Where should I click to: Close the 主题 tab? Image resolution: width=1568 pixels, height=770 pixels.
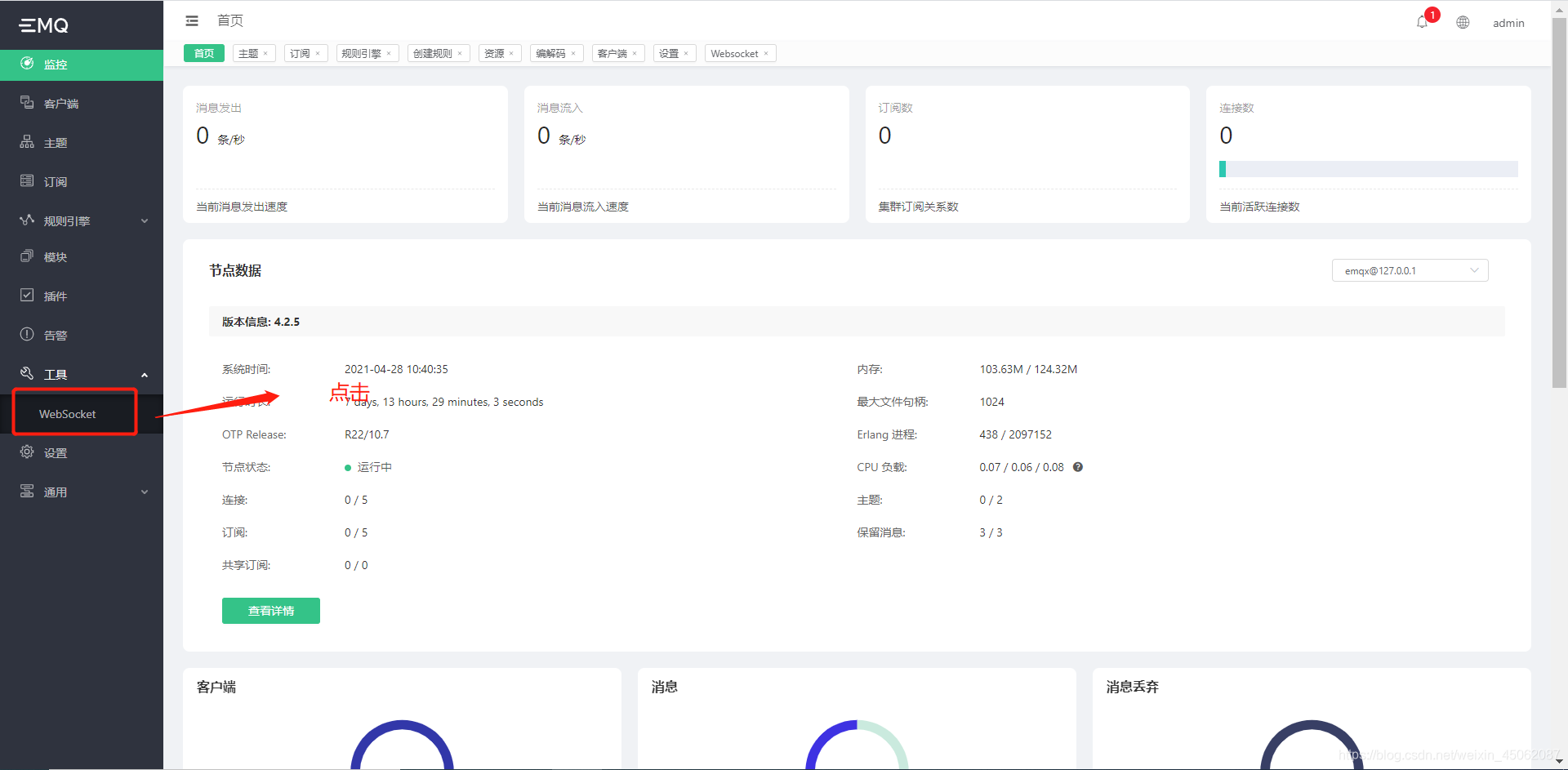pyautogui.click(x=265, y=54)
